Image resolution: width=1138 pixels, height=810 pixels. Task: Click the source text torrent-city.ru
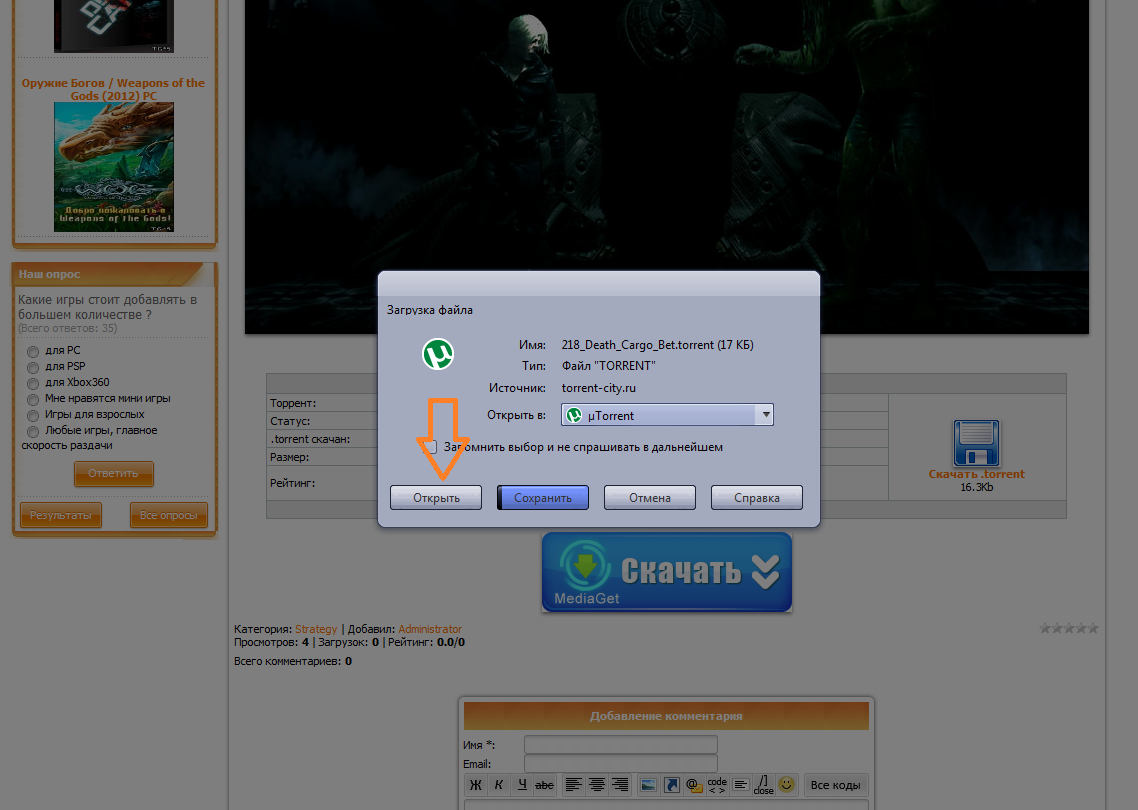point(599,388)
